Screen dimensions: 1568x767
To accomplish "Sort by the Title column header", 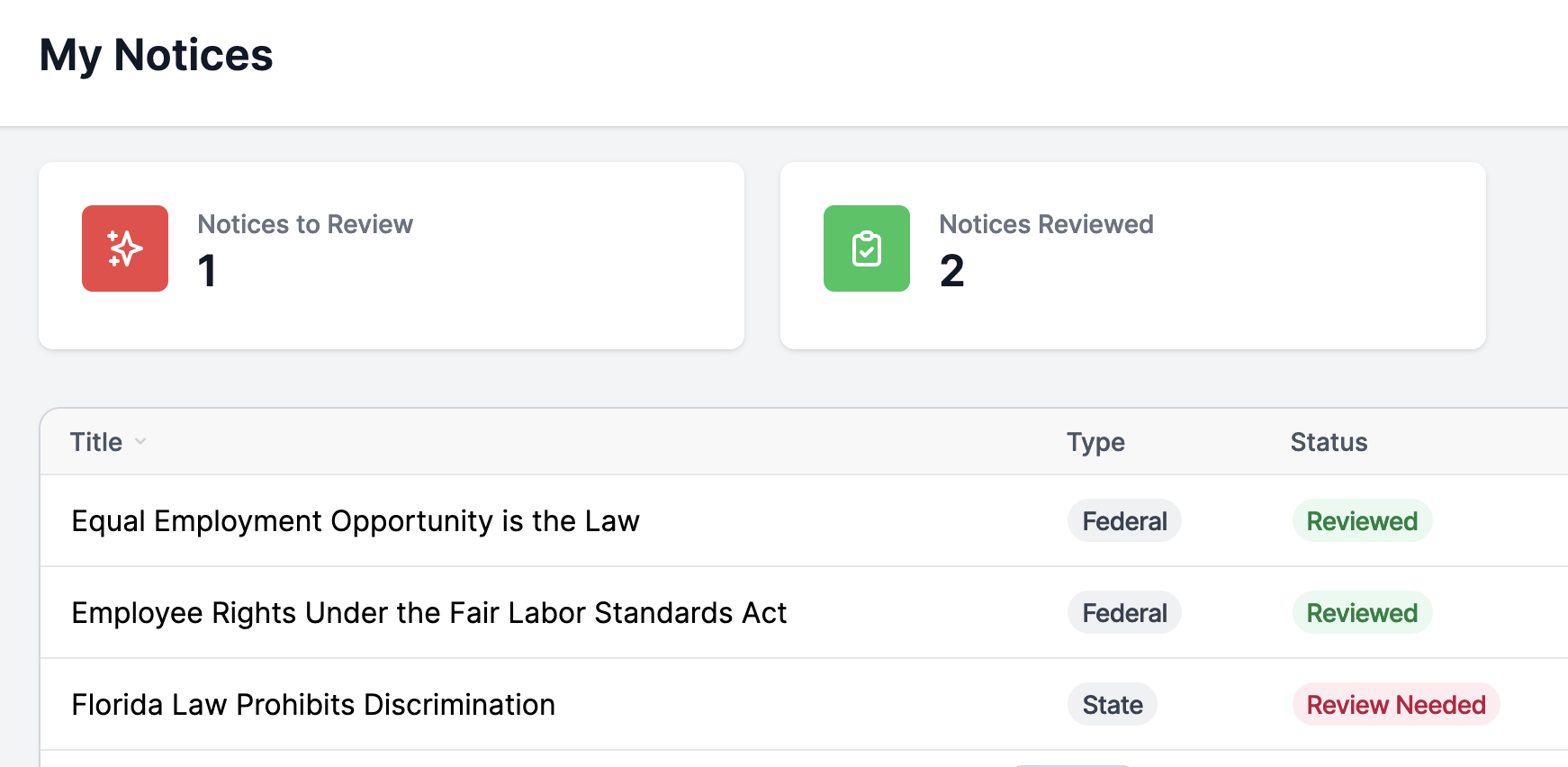I will coord(96,442).
